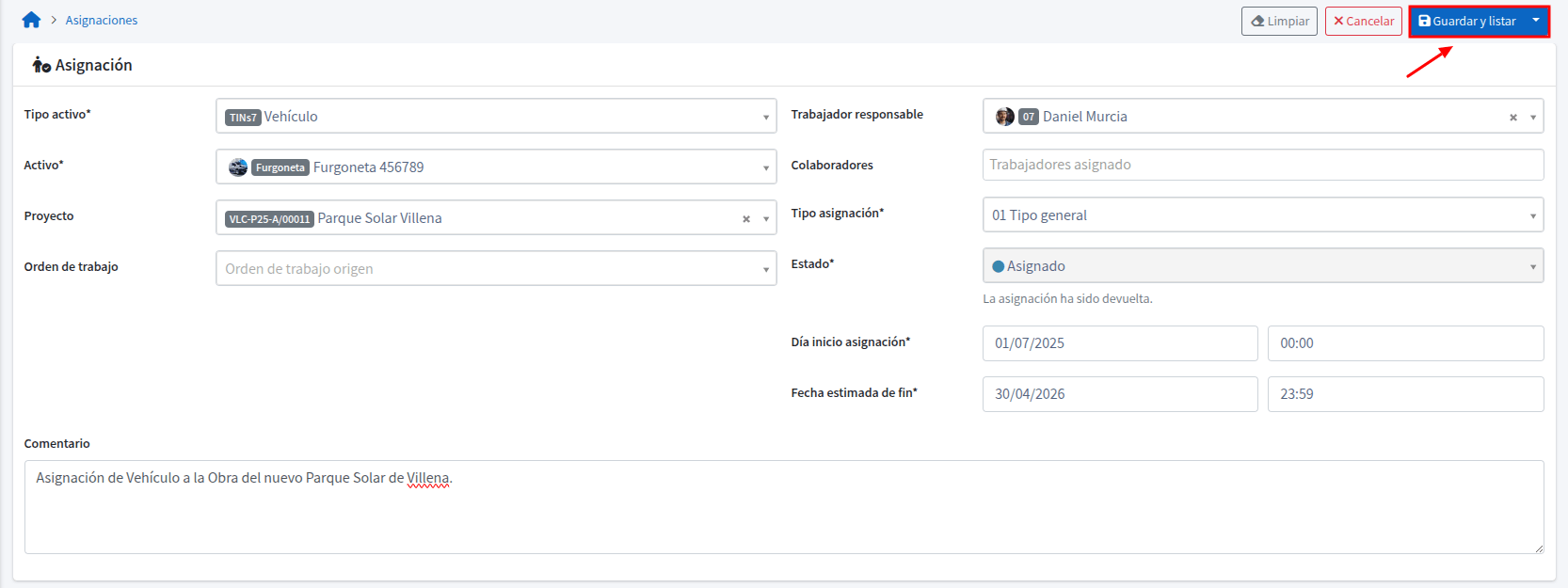
Task: Click the estimated end date 30/04/2026
Action: (1120, 394)
